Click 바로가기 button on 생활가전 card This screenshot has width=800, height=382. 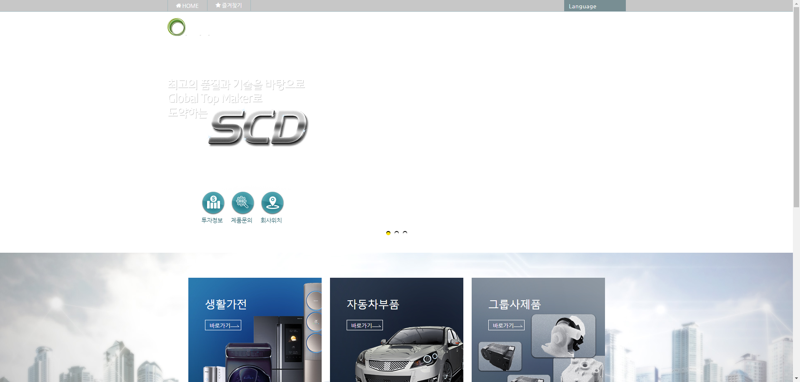pos(223,325)
